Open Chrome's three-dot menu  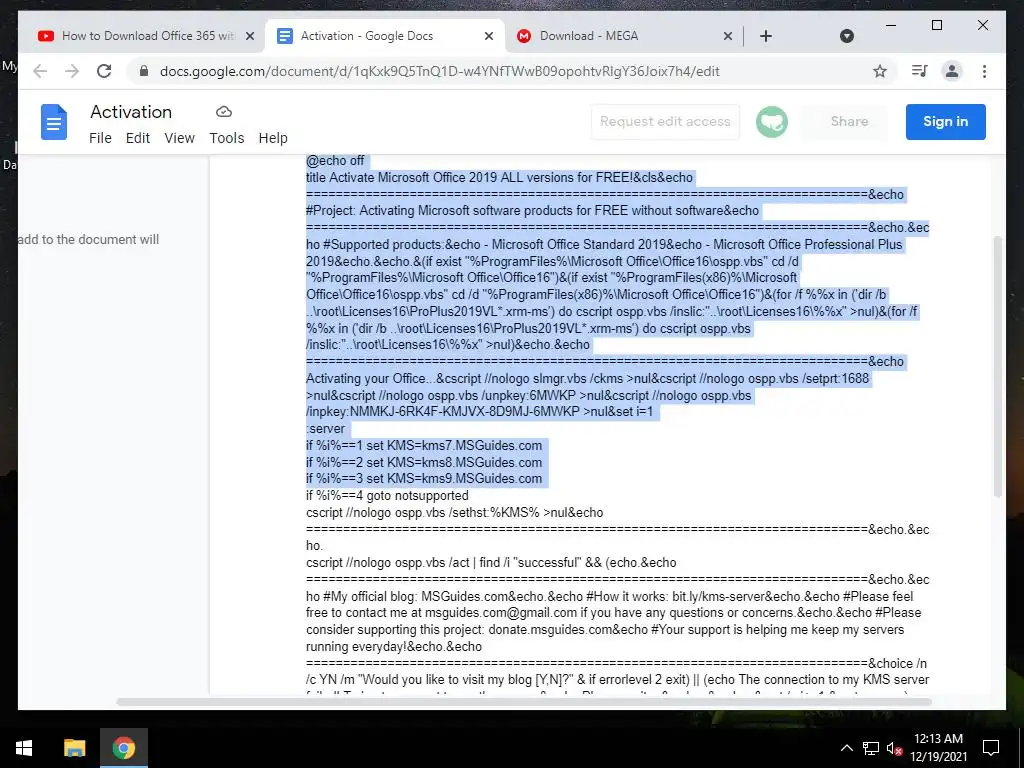pyautogui.click(x=984, y=71)
